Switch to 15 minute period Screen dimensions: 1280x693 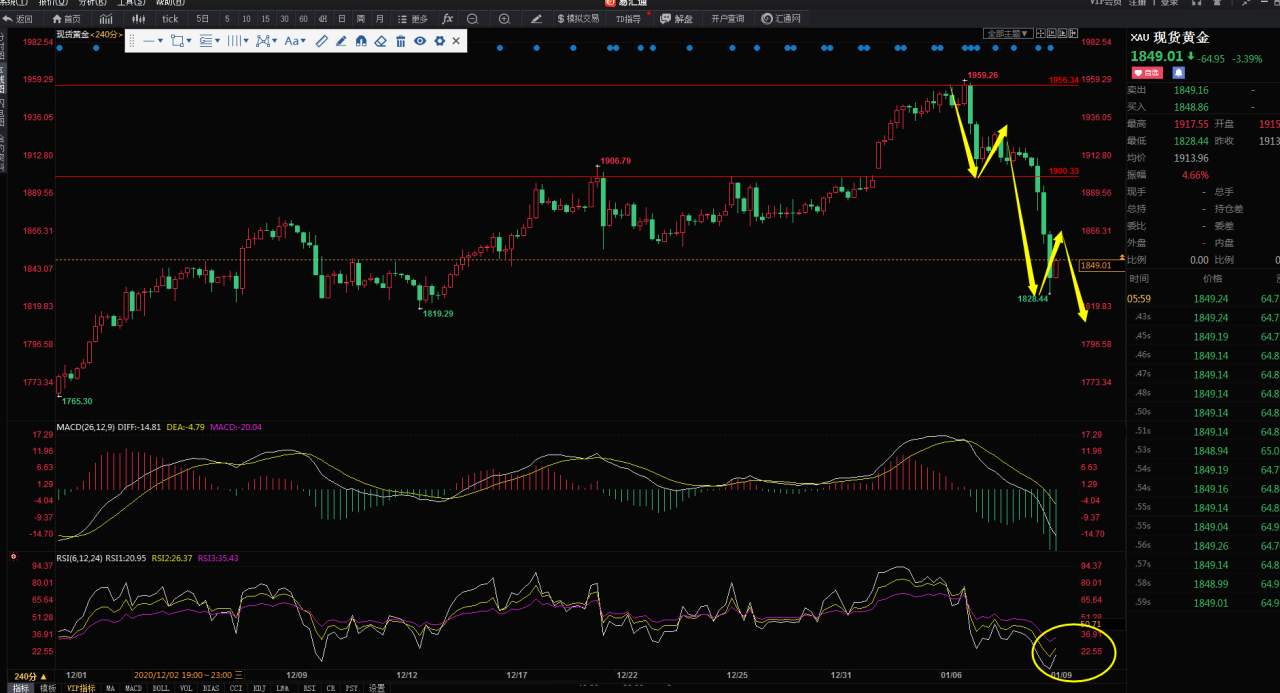coord(265,19)
